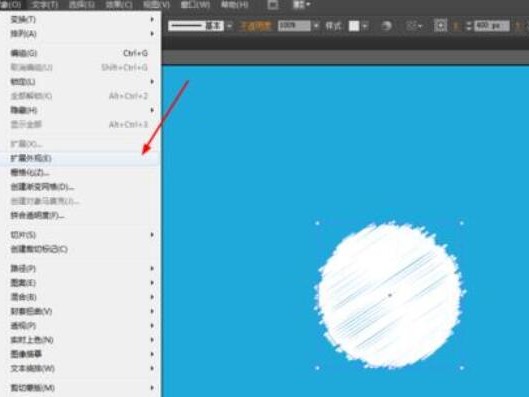
Task: Click the white sketched circle on the canvas
Action: click(x=389, y=295)
